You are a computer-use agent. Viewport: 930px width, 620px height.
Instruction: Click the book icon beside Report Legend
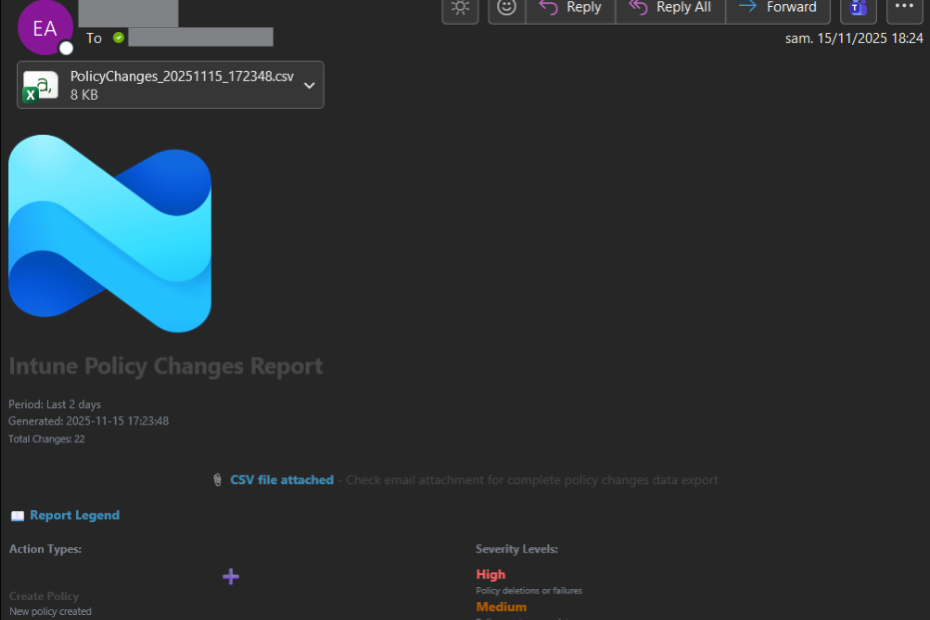coord(17,516)
